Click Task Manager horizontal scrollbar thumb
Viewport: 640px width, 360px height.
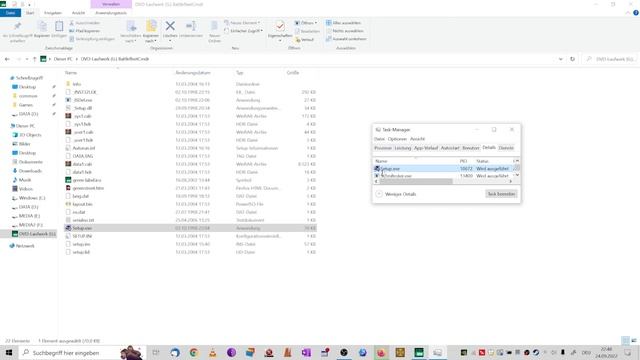point(416,182)
